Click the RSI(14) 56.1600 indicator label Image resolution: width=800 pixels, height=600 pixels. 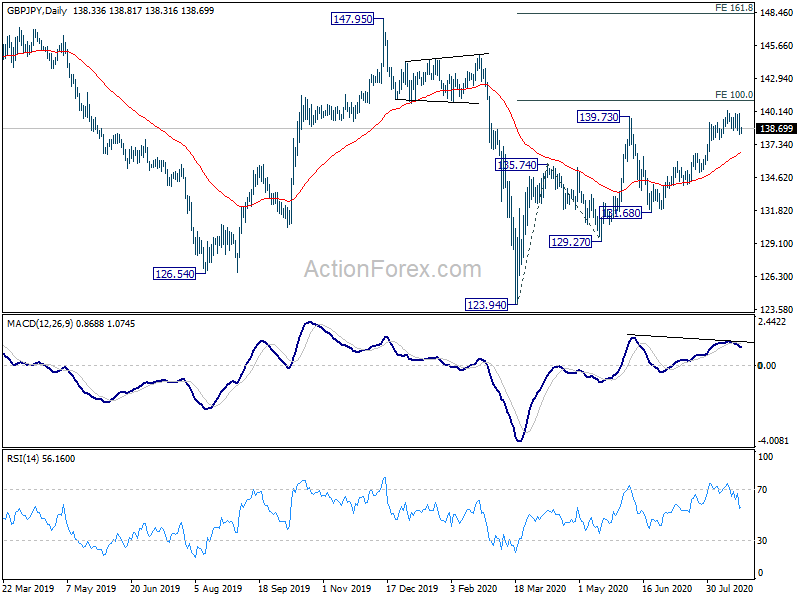pos(41,459)
